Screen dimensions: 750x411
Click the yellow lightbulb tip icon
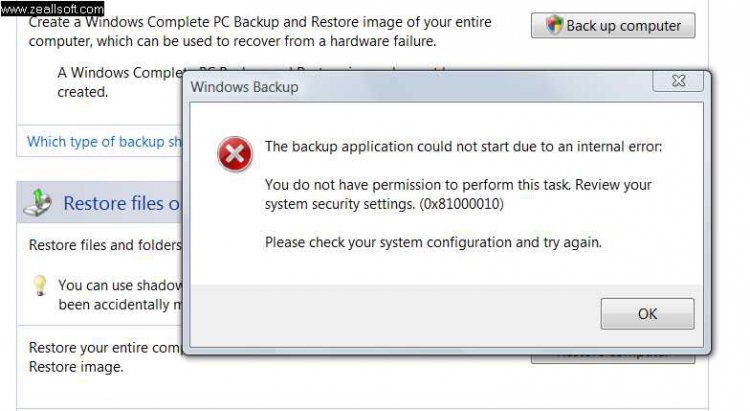click(x=40, y=285)
